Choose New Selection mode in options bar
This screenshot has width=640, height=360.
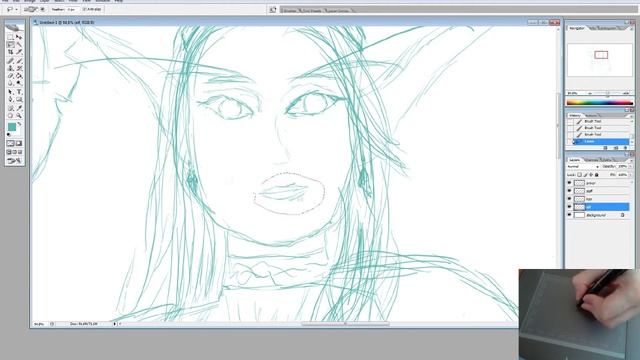(26, 9)
